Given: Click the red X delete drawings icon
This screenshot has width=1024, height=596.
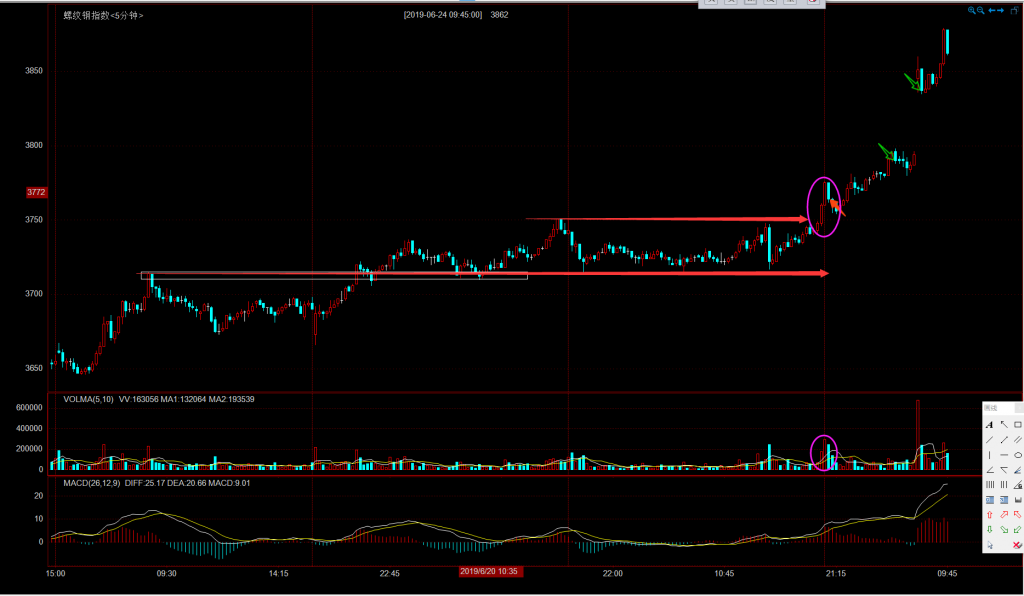Looking at the screenshot, I should point(1018,545).
